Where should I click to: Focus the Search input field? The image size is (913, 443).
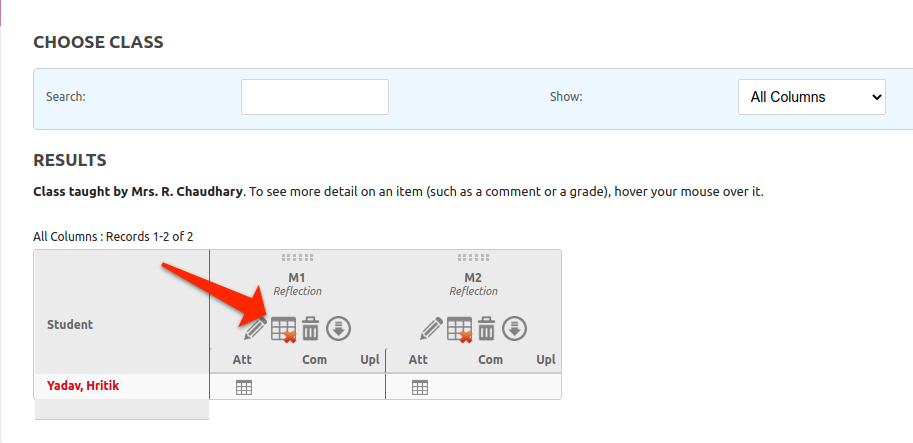point(314,97)
